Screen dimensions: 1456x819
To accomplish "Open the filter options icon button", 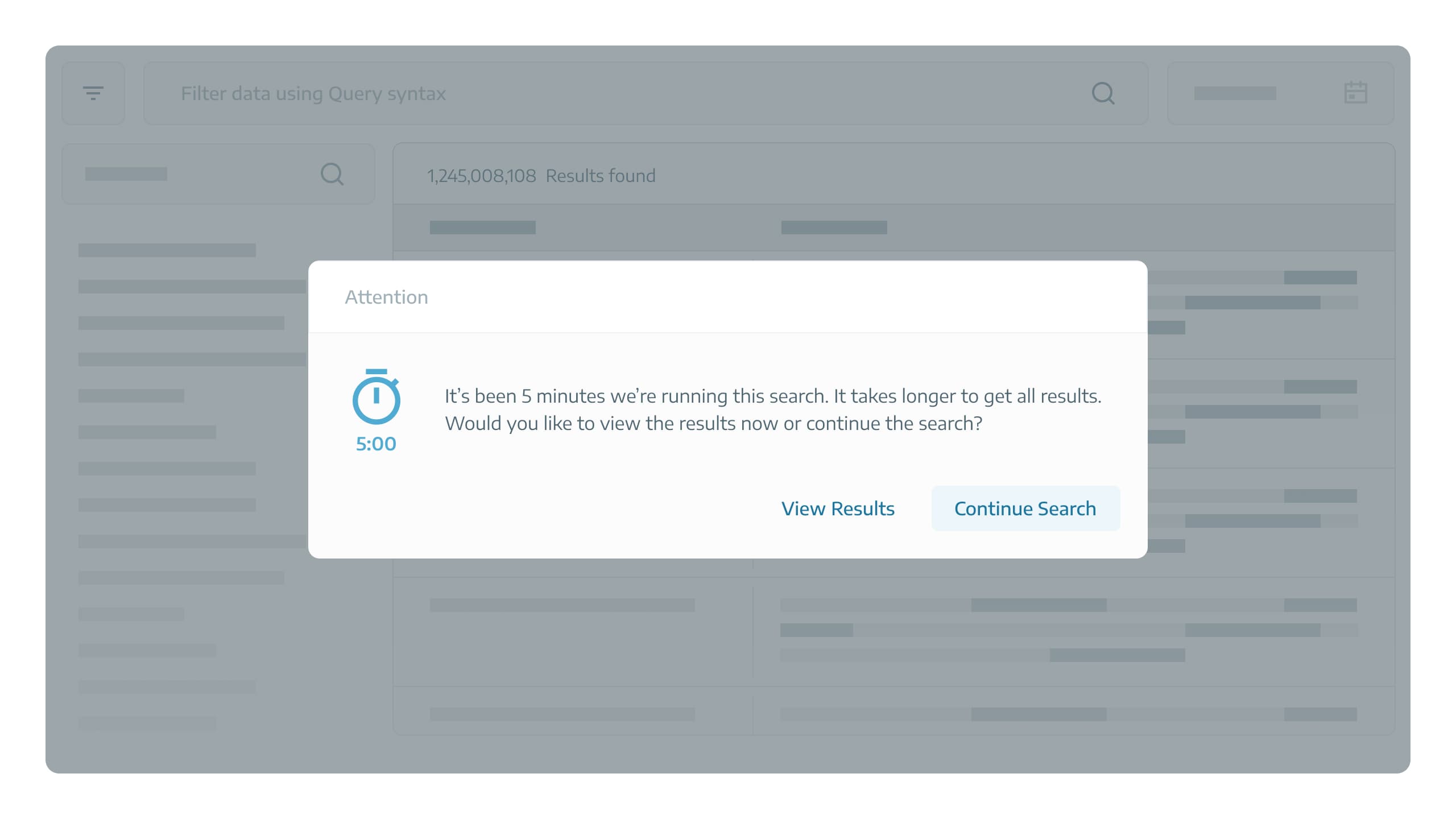I will tap(93, 93).
